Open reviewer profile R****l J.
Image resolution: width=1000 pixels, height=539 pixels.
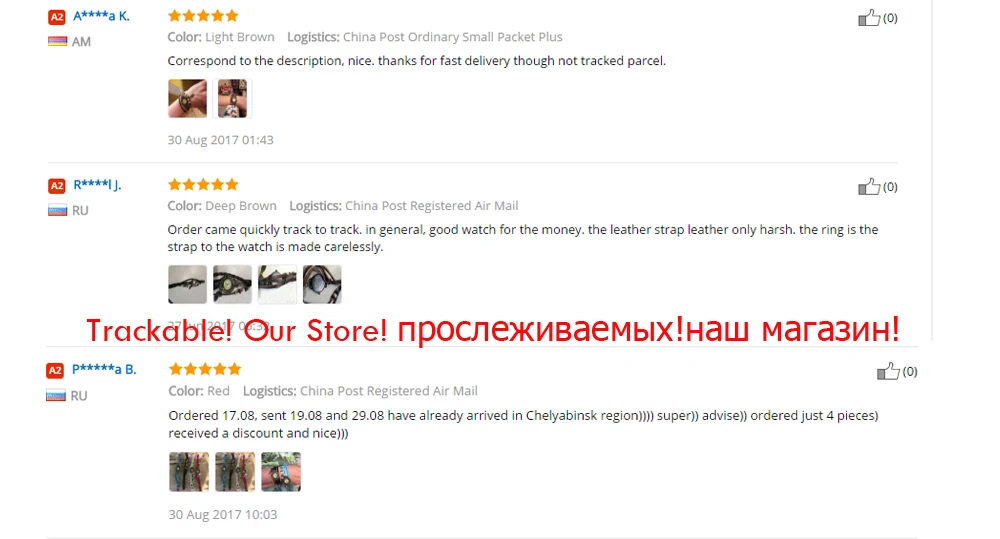click(97, 185)
